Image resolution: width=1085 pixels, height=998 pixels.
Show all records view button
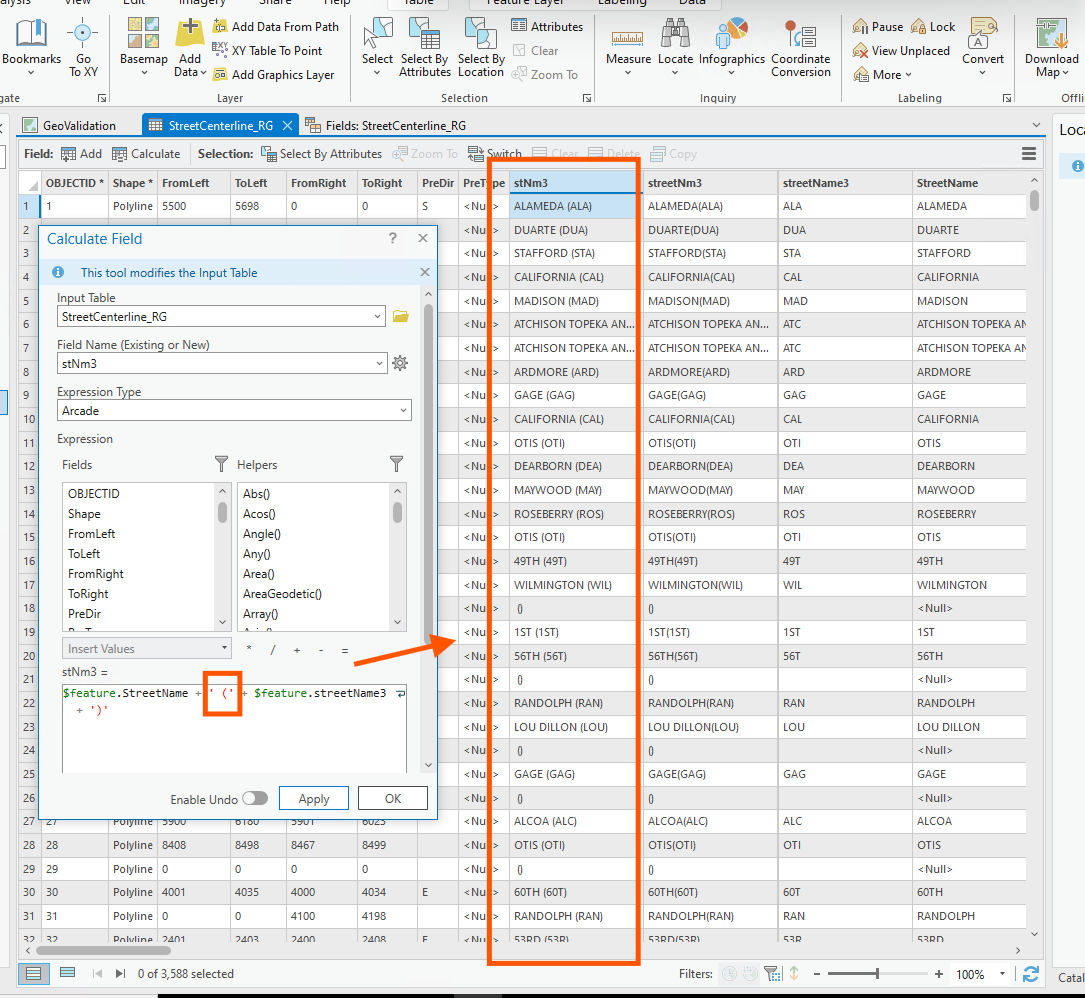pyautogui.click(x=33, y=974)
